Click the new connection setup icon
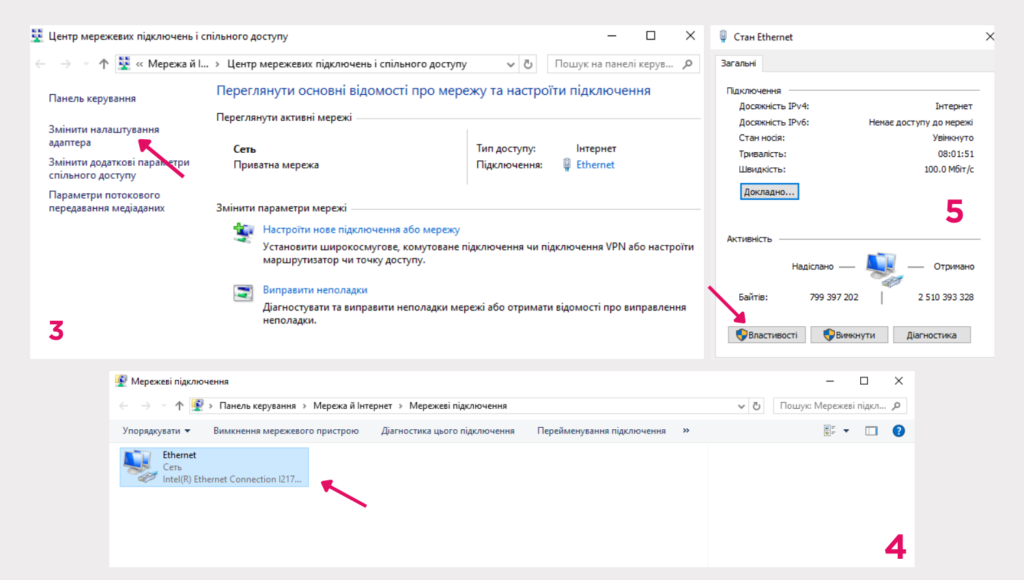The image size is (1024, 580). coord(244,233)
